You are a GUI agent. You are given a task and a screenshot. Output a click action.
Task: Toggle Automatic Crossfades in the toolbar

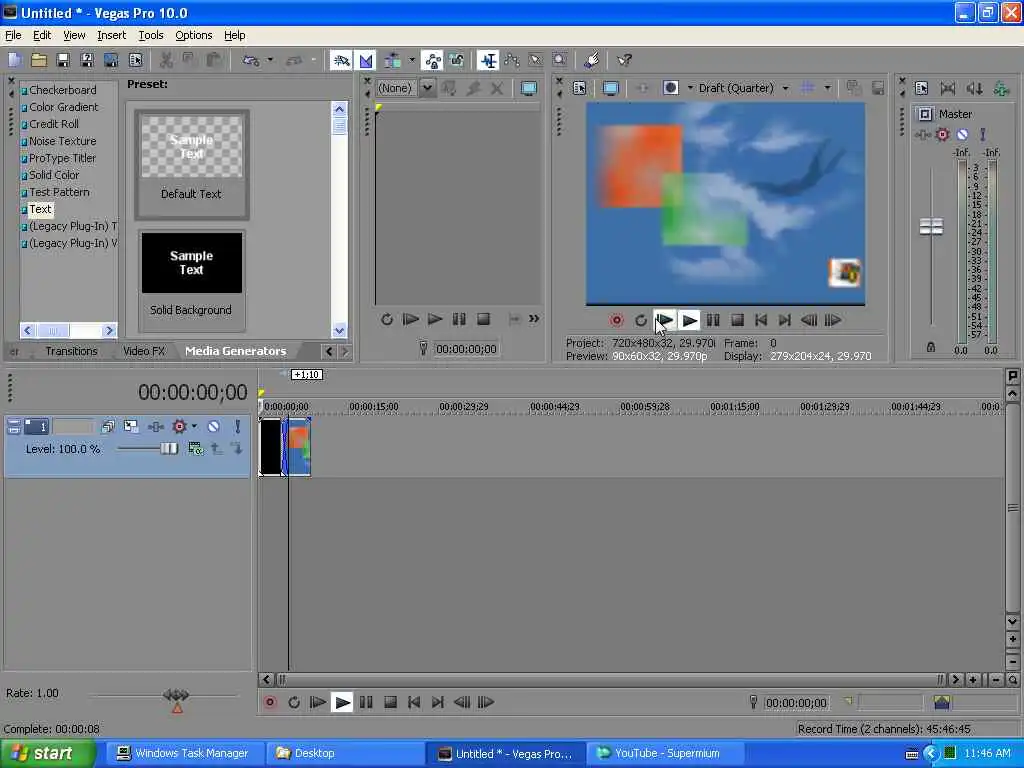click(366, 61)
